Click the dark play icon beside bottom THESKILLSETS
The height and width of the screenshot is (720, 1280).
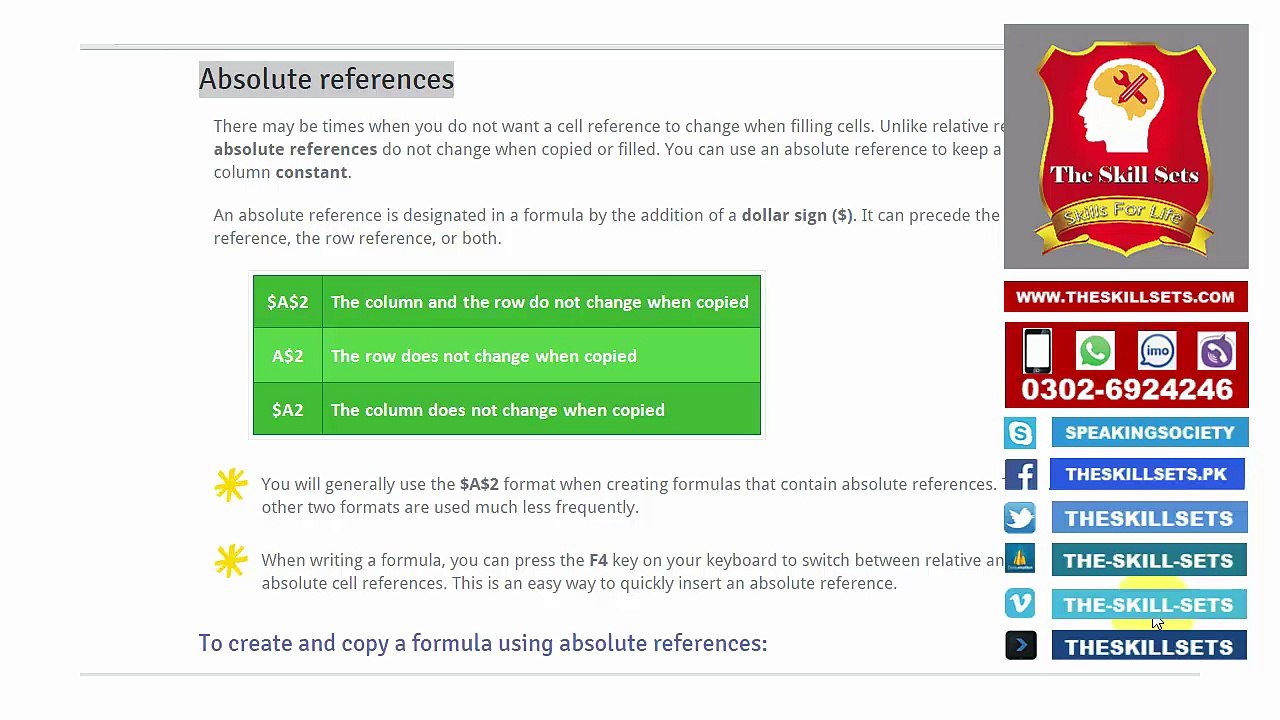(1020, 646)
